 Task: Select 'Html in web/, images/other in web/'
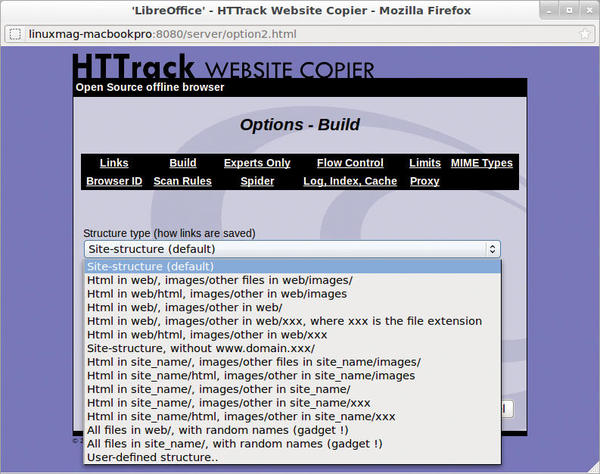[x=292, y=307]
